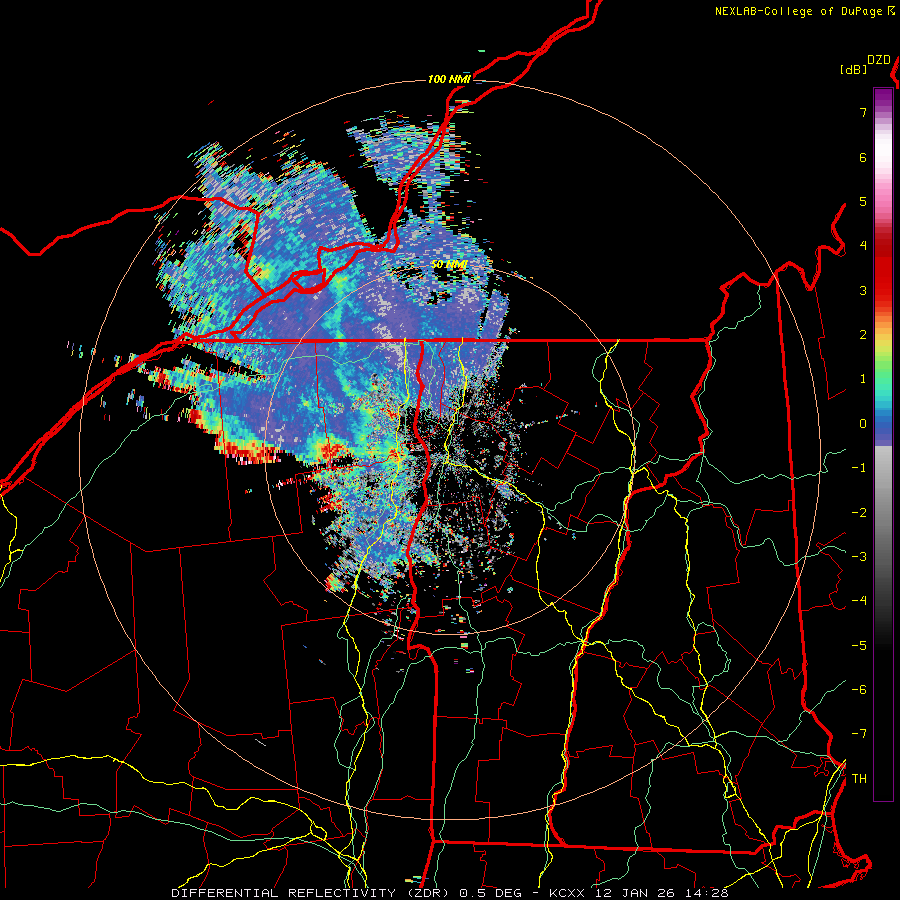The image size is (900, 900).
Task: Click the legend value -4
Action: tap(859, 601)
